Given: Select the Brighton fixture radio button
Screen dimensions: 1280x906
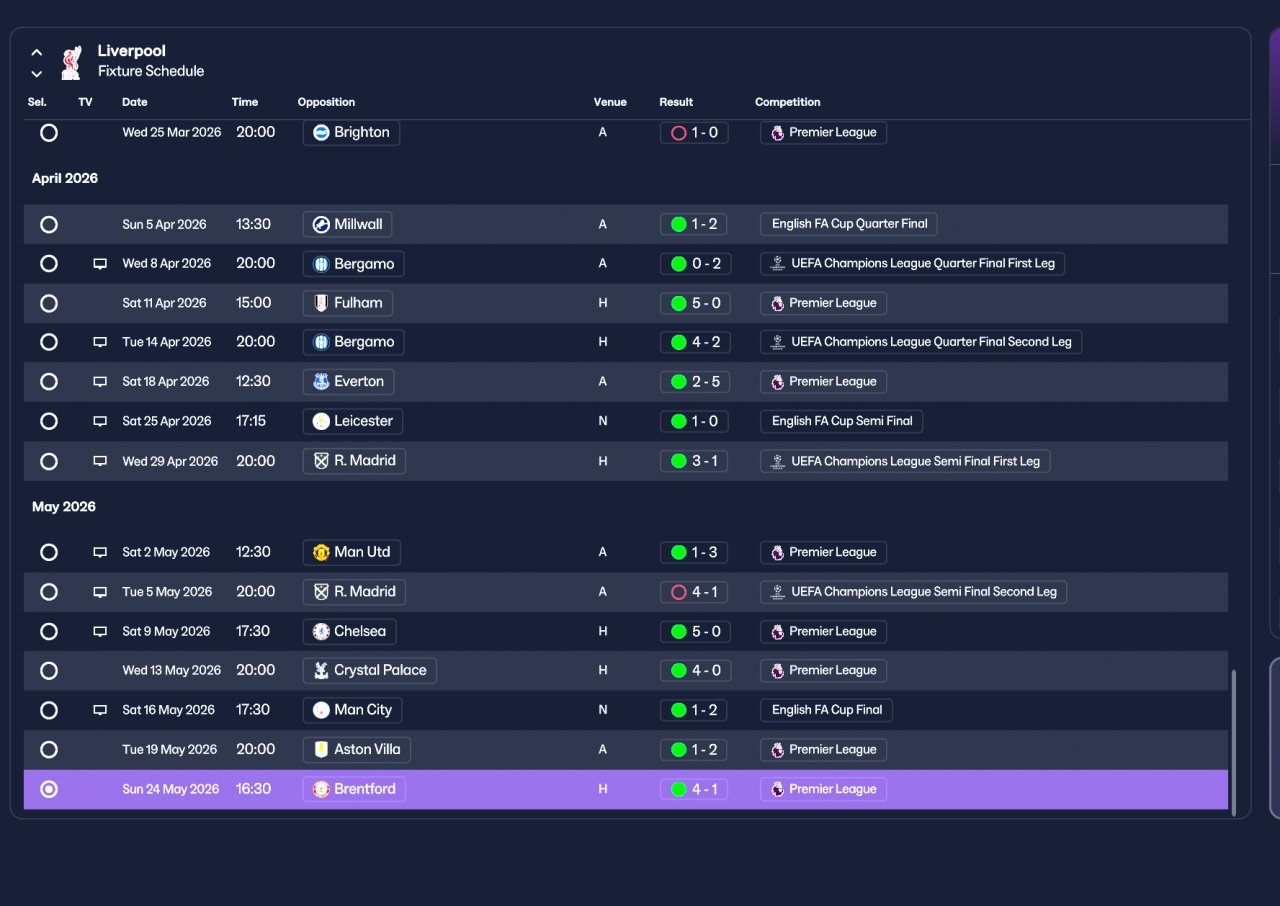Looking at the screenshot, I should [x=48, y=133].
